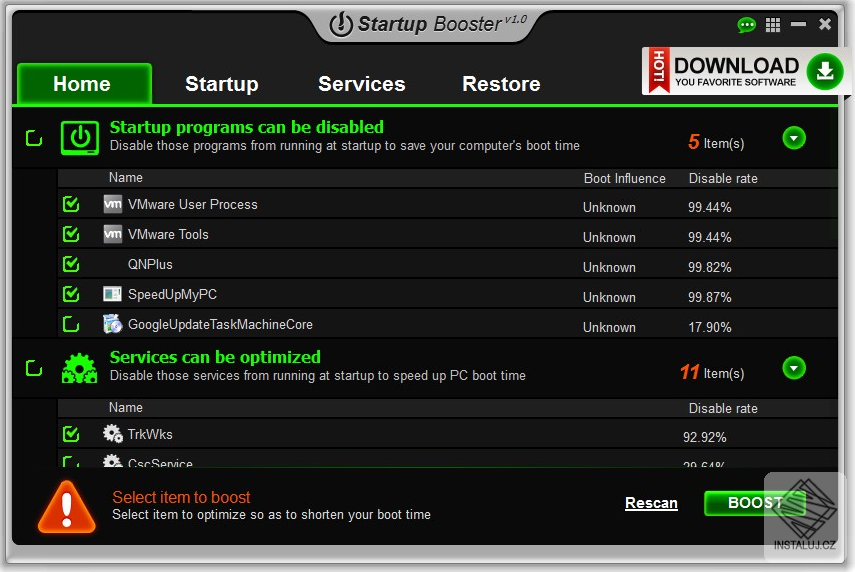Viewport: 855px width, 572px height.
Task: Toggle the select-all services checkbox
Action: click(x=34, y=368)
